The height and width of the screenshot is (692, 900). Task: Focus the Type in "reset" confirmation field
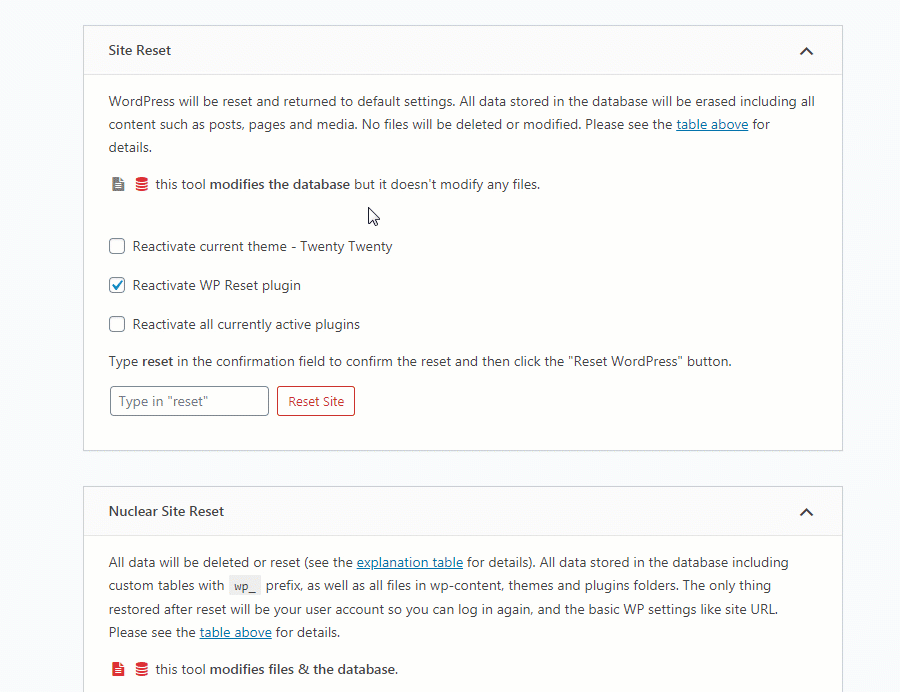[x=189, y=401]
